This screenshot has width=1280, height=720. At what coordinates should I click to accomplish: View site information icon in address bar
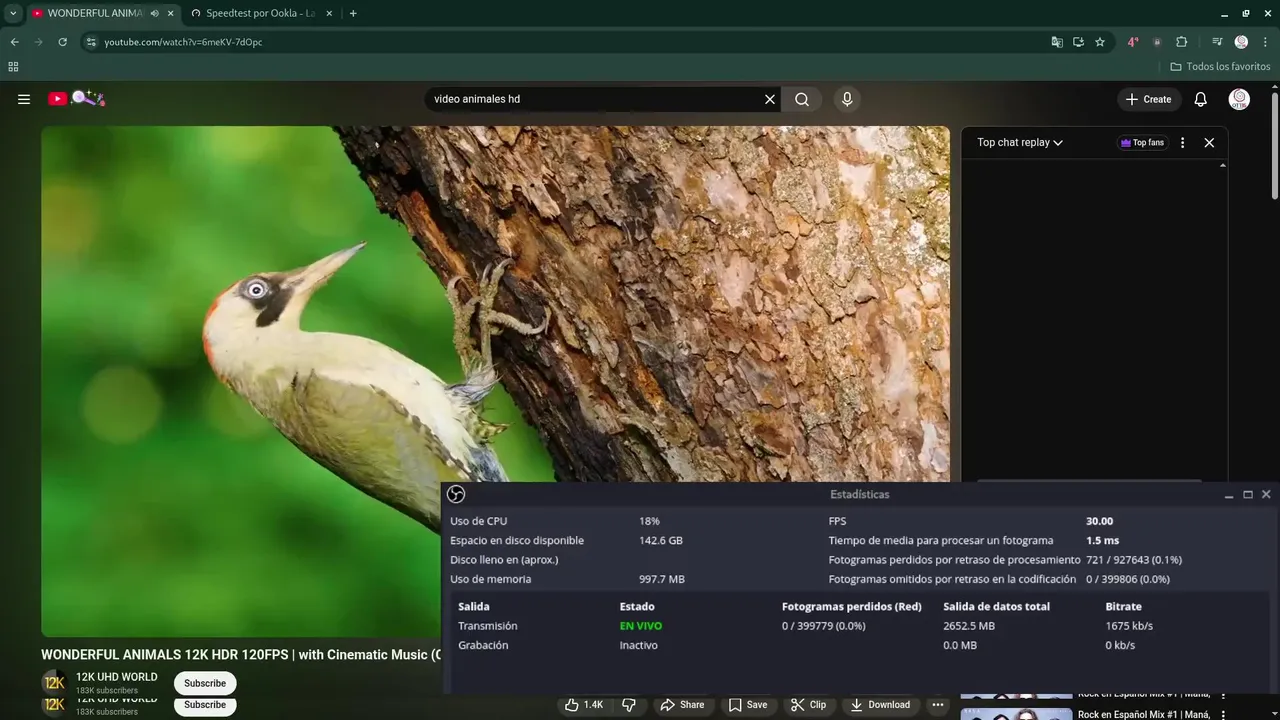click(91, 42)
